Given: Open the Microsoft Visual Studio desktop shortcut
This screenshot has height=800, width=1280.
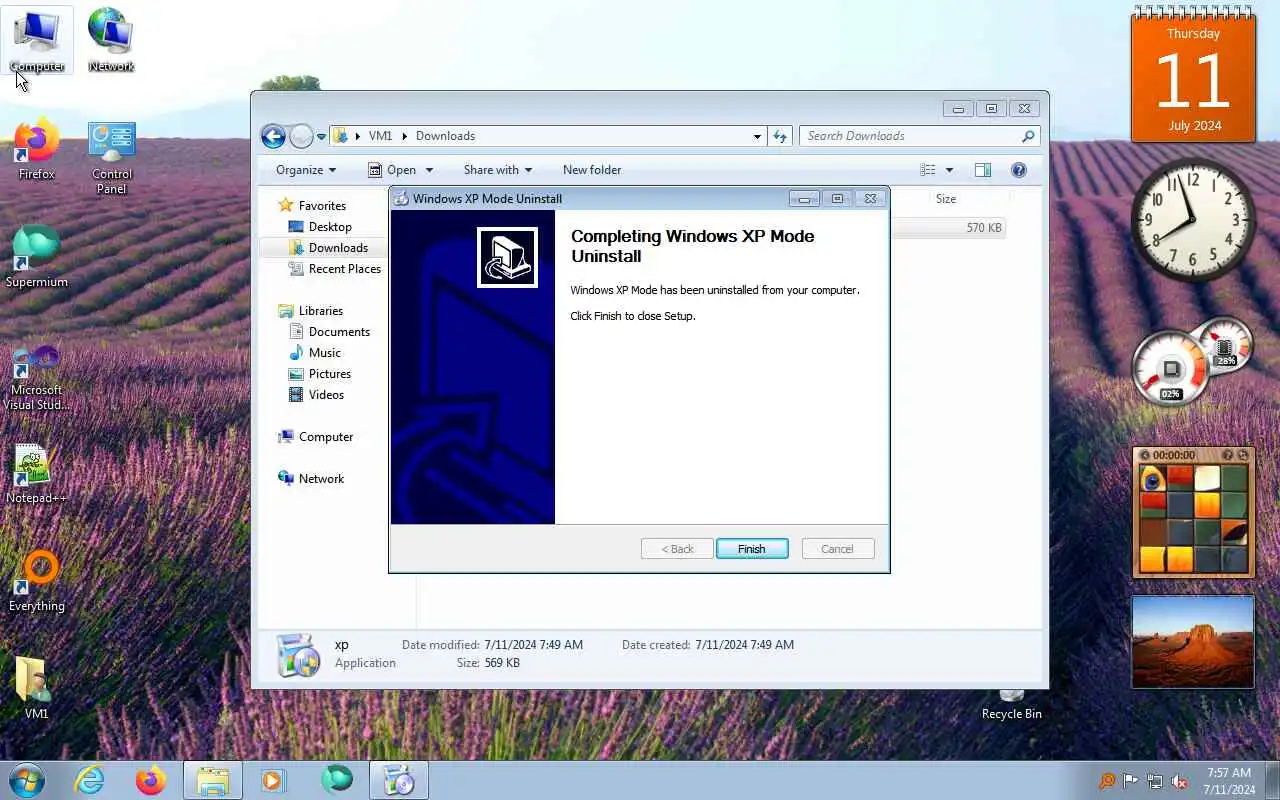Looking at the screenshot, I should pos(37,377).
